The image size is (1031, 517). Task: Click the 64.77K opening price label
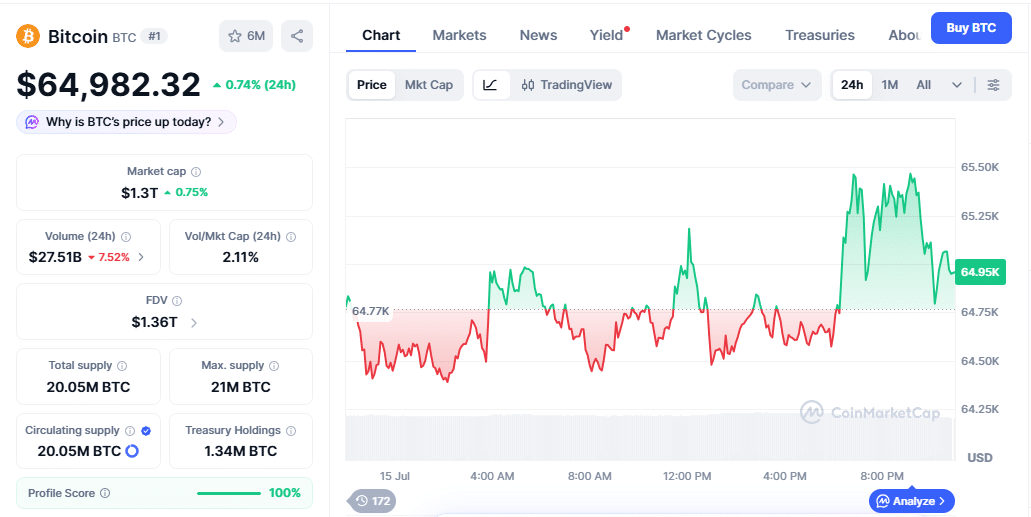[371, 311]
